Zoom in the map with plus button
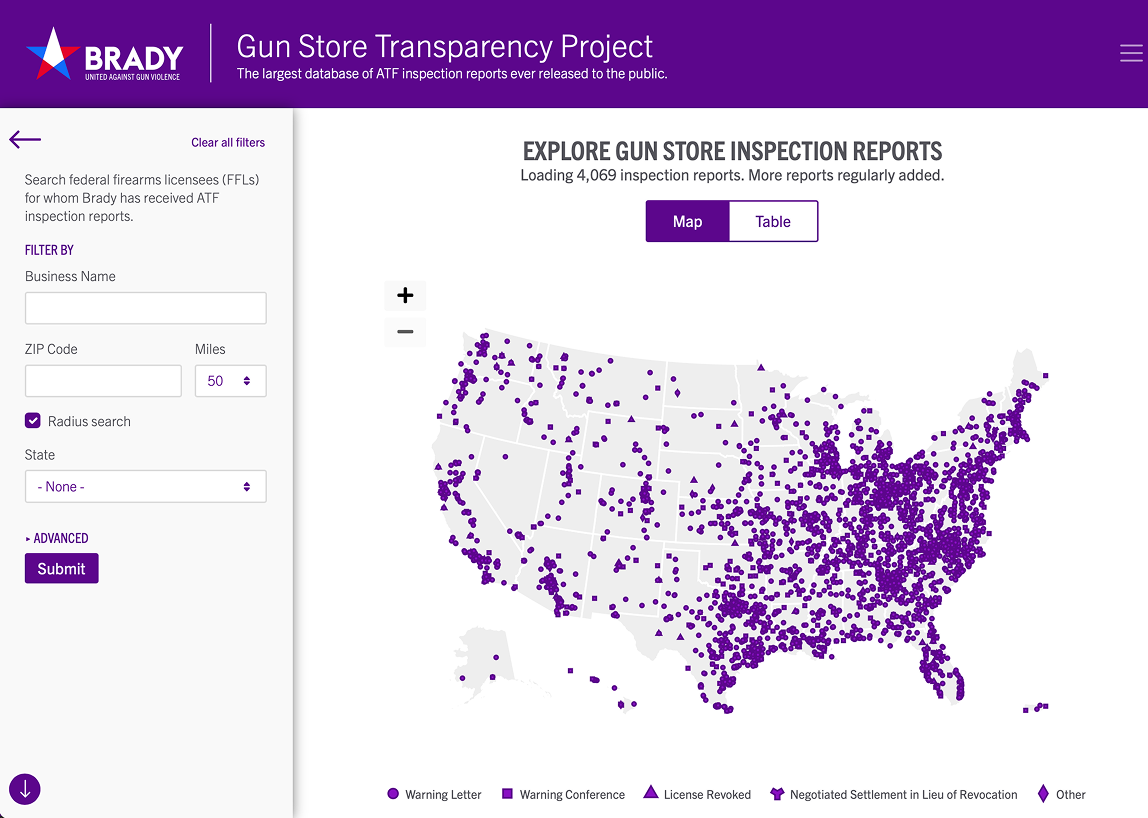 (405, 295)
